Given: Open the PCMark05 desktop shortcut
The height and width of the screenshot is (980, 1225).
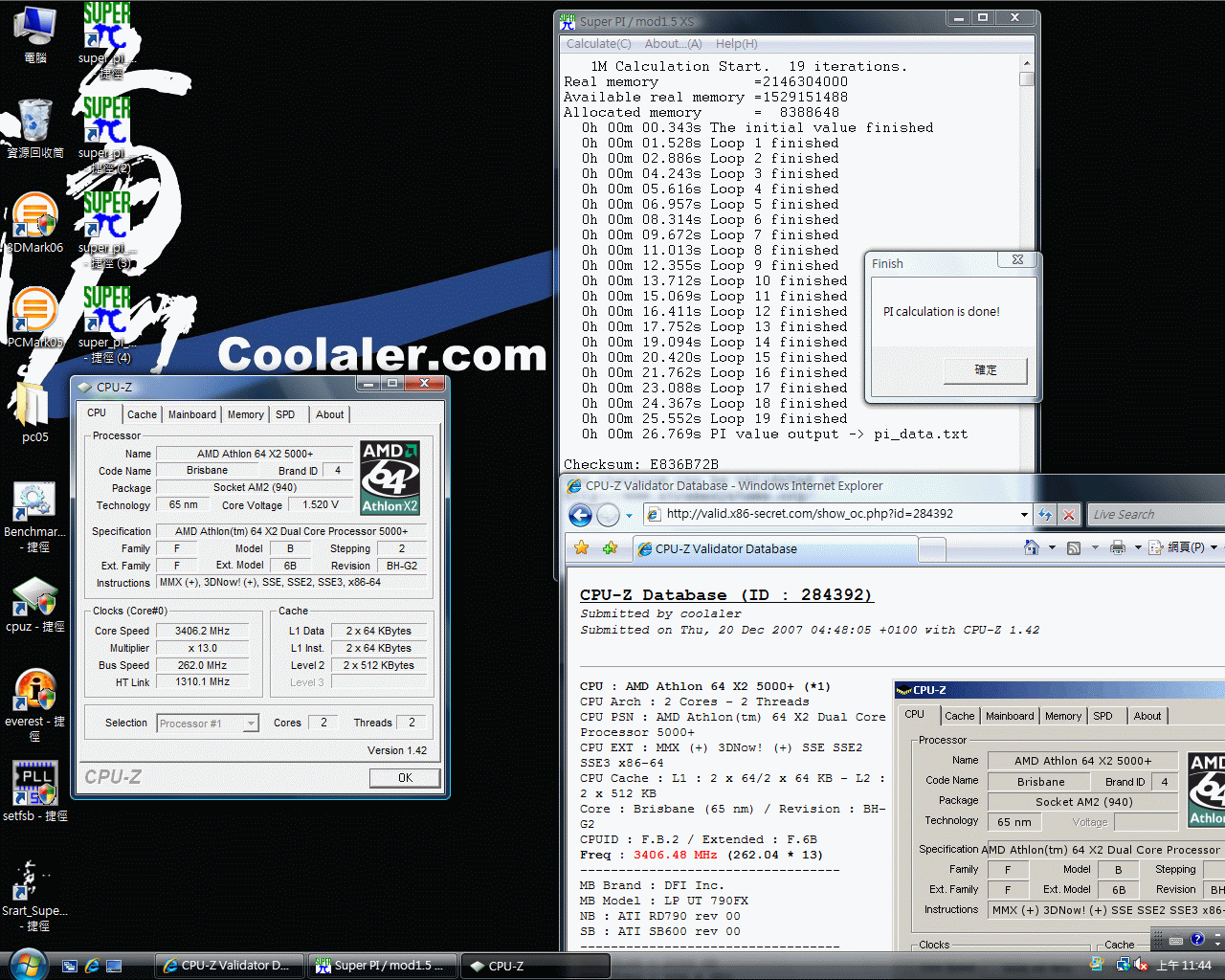Looking at the screenshot, I should click(35, 317).
